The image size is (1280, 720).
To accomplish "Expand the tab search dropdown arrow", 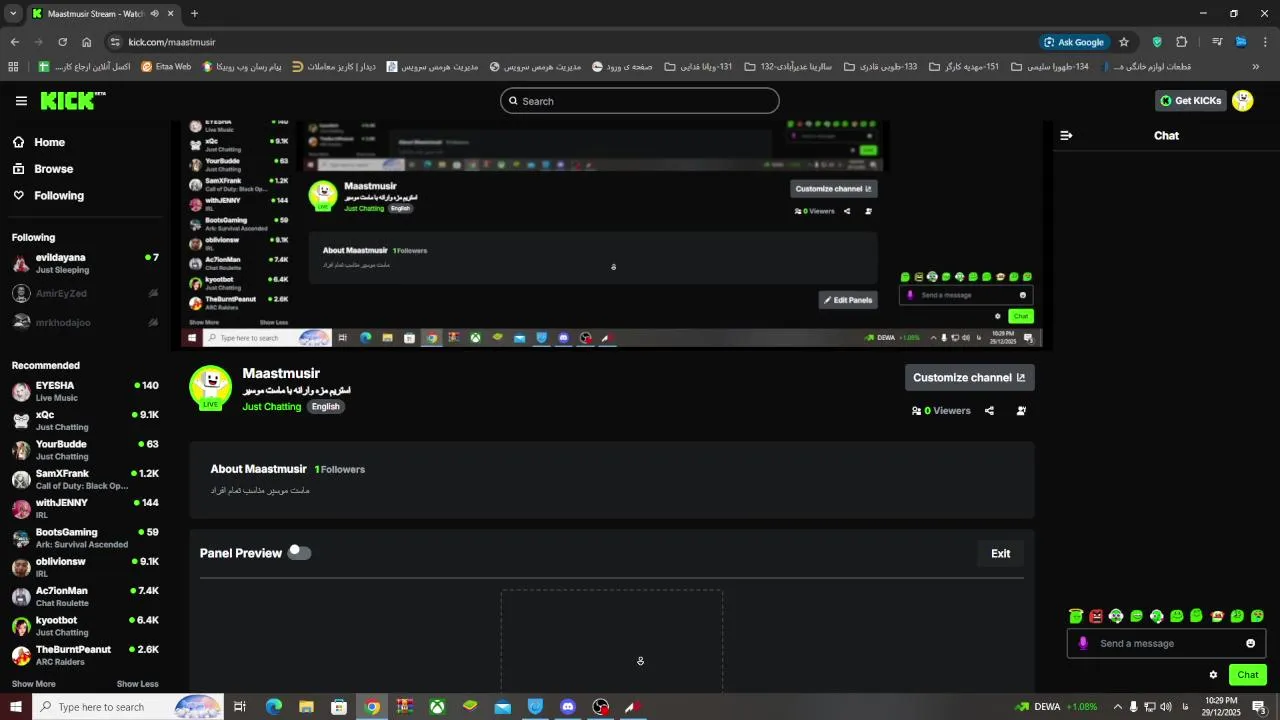I will 13,14.
